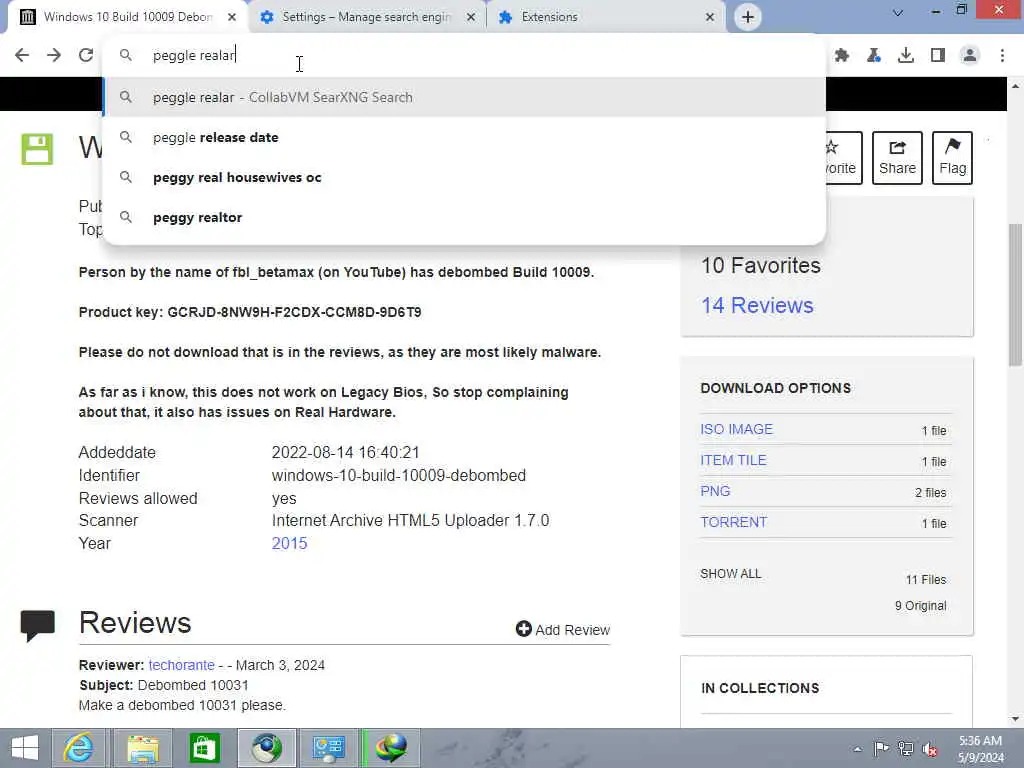1024x768 pixels.
Task: Click the Reviews speech bubble icon
Action: [x=37, y=626]
